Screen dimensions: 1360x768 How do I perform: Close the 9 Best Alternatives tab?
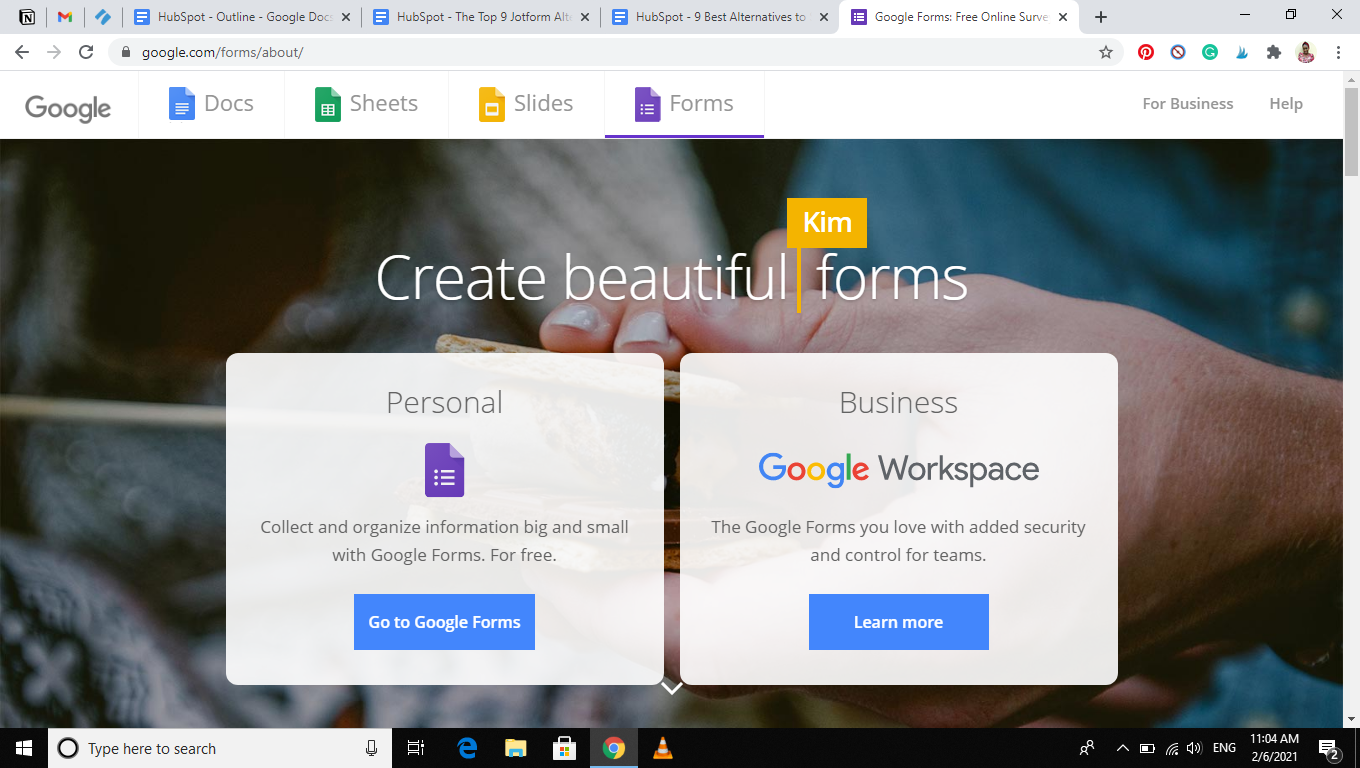[824, 17]
